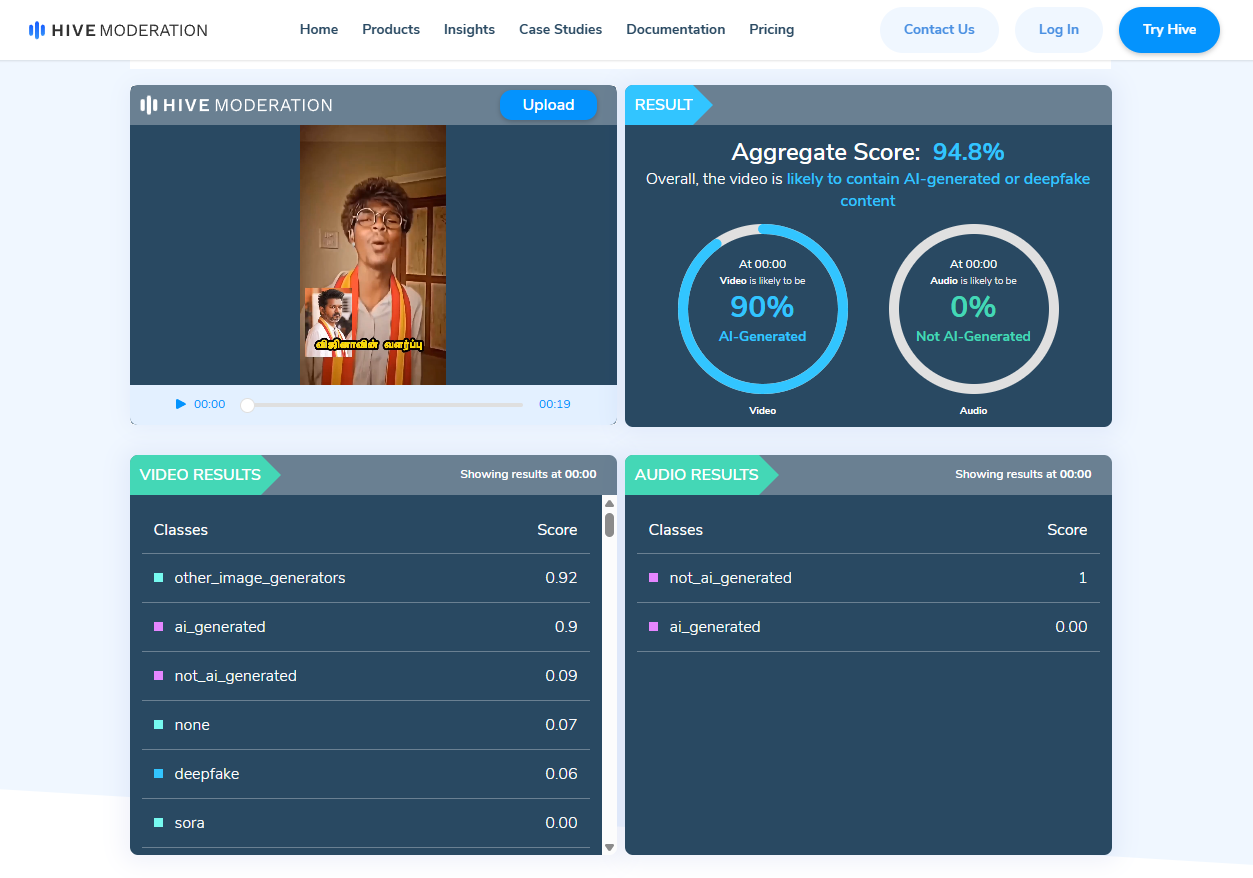Click the Hive Moderation logo in header
The image size is (1253, 878).
[x=118, y=30]
